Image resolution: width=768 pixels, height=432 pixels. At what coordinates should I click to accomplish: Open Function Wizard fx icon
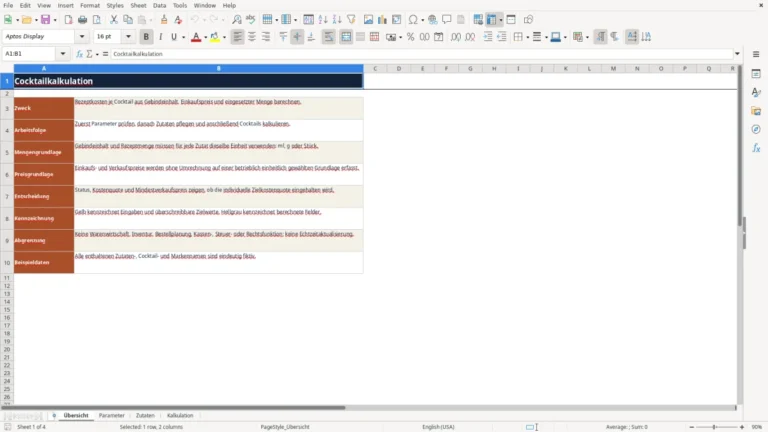coord(79,54)
